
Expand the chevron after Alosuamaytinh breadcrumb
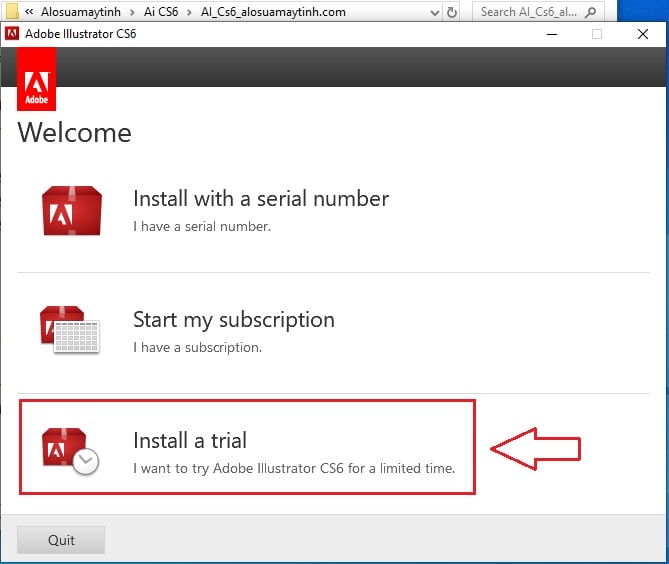click(132, 12)
